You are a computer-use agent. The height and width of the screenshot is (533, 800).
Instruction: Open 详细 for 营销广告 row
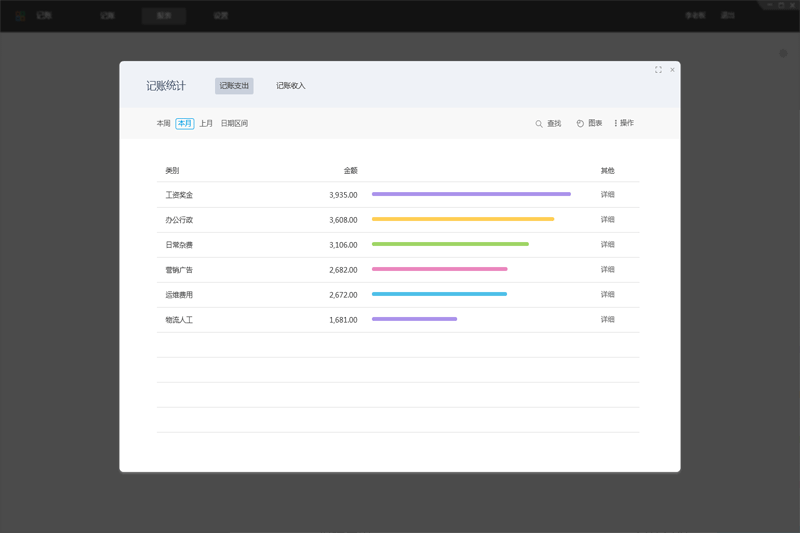point(608,269)
